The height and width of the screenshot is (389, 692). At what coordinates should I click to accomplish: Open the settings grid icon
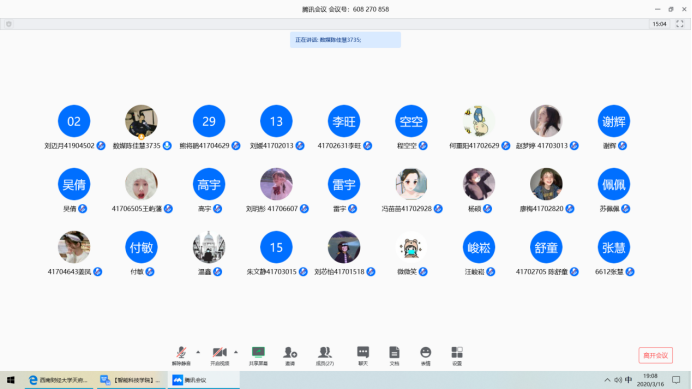pos(457,355)
